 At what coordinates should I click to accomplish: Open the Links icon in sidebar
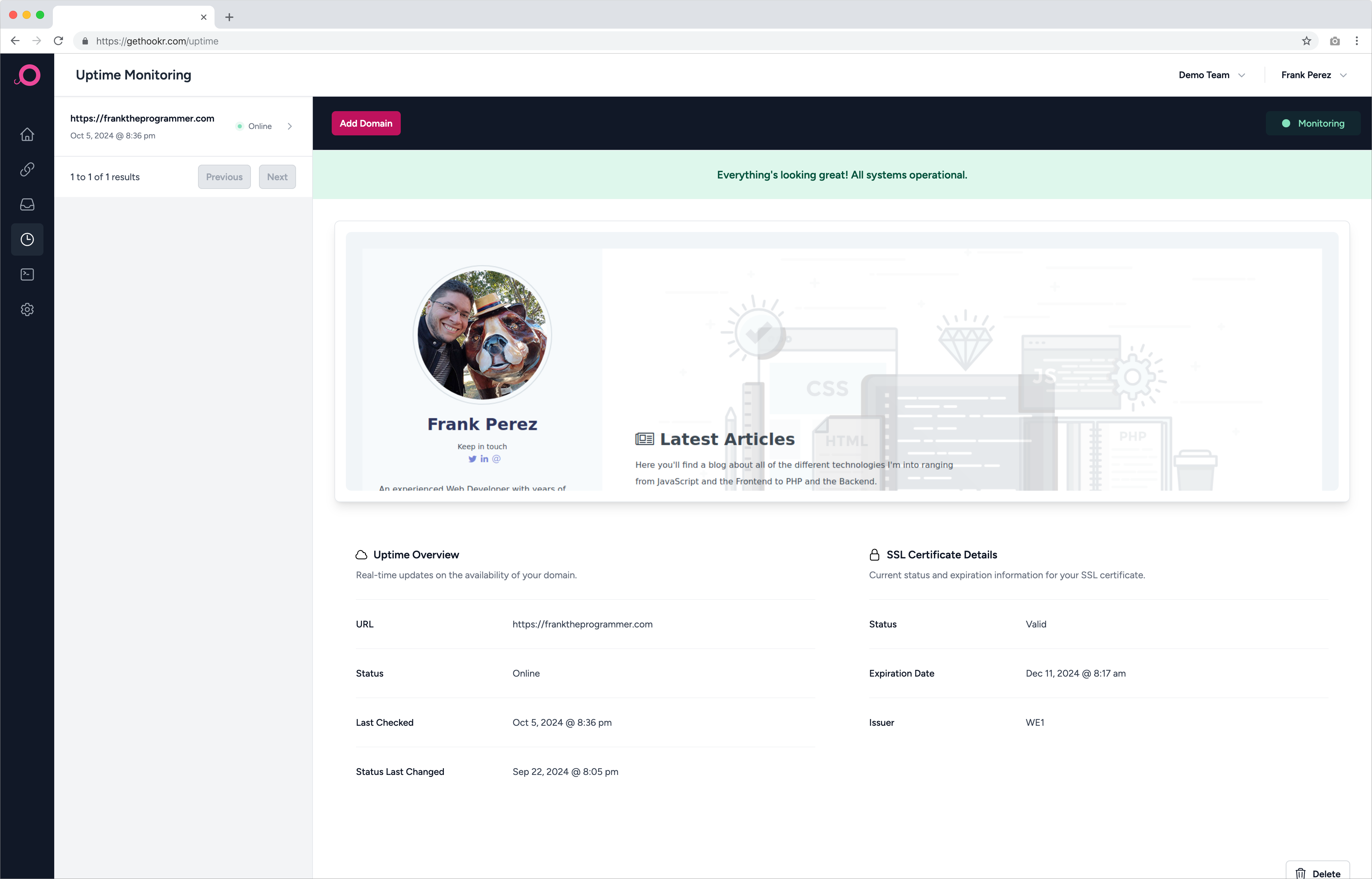27,169
